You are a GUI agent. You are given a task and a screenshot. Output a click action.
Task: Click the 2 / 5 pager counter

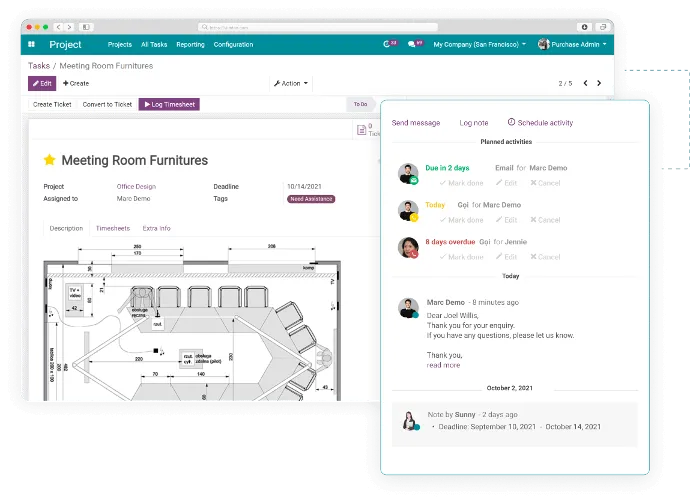[x=565, y=83]
